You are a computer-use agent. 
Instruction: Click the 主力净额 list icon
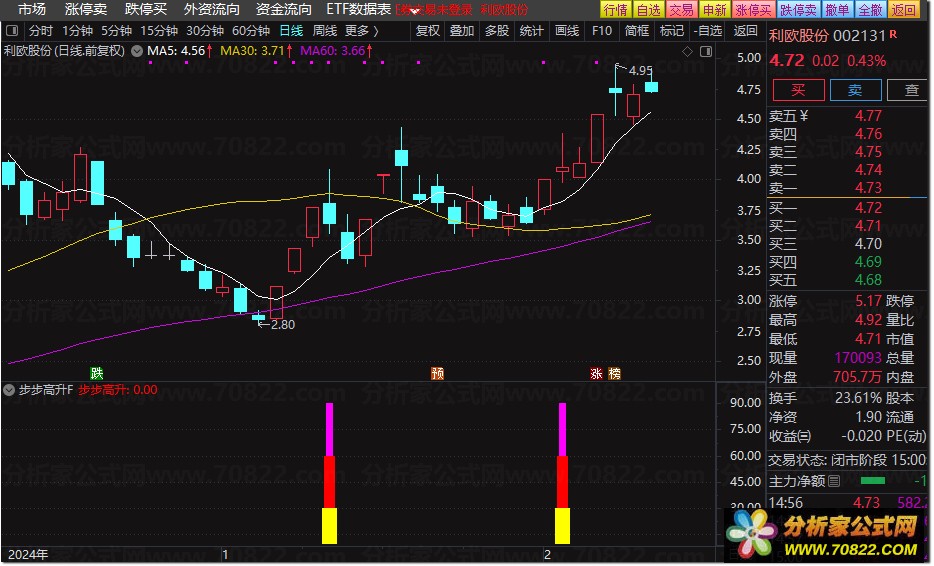point(835,480)
